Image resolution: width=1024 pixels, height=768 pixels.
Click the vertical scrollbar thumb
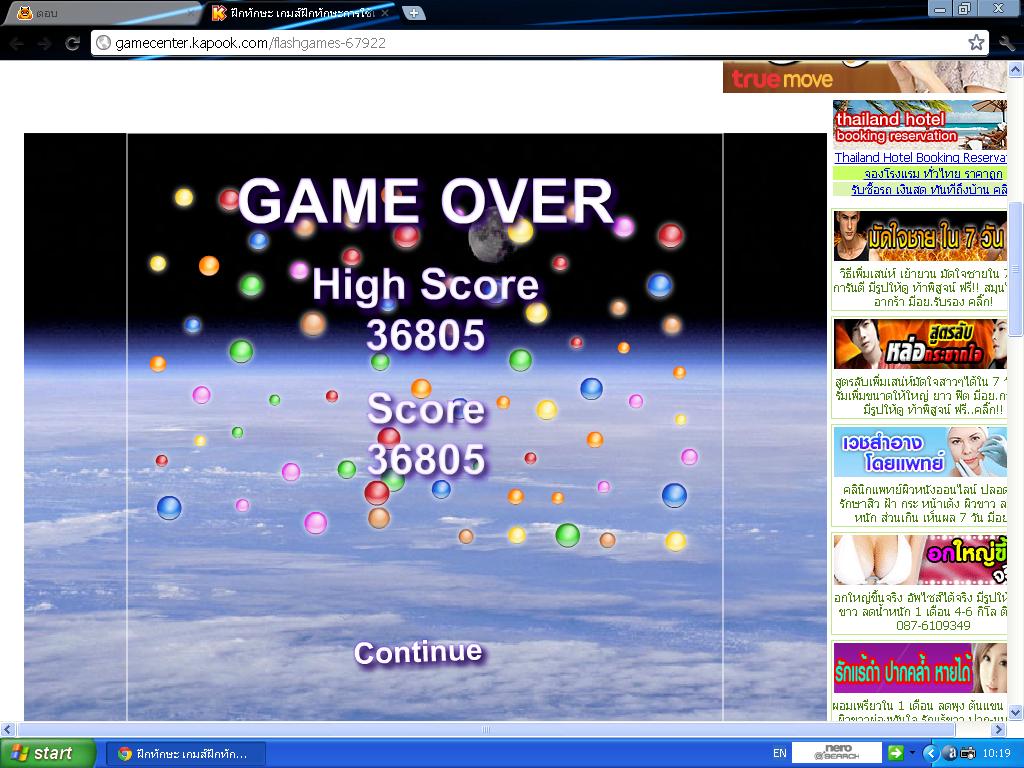pyautogui.click(x=1016, y=268)
